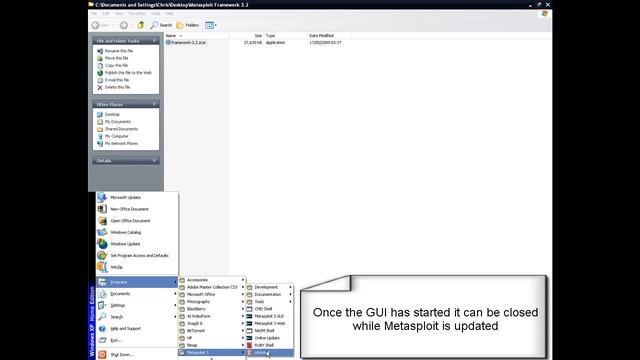
Task: Click Shut Down... in Start menu
Action: (x=137, y=355)
